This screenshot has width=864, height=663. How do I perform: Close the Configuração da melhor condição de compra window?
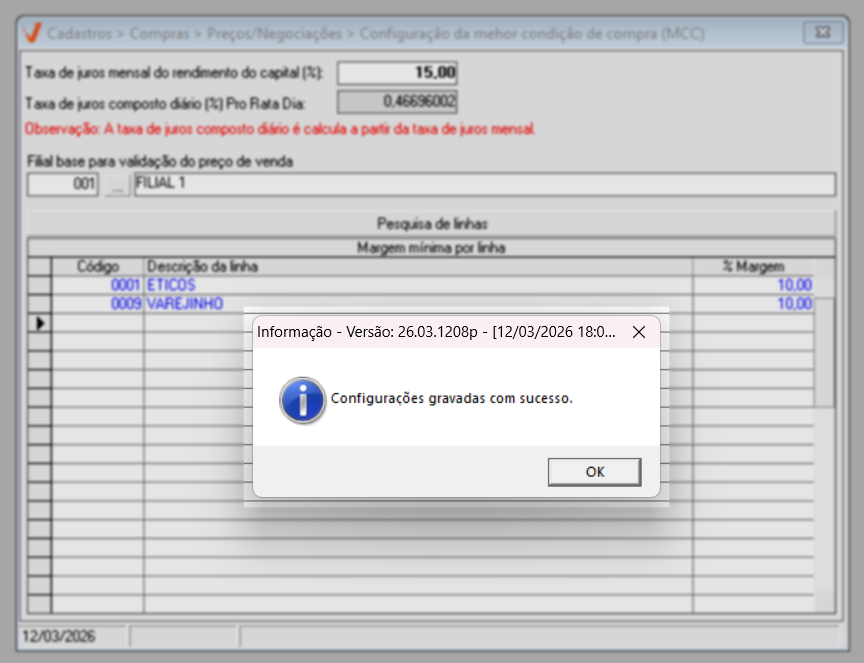click(x=823, y=33)
